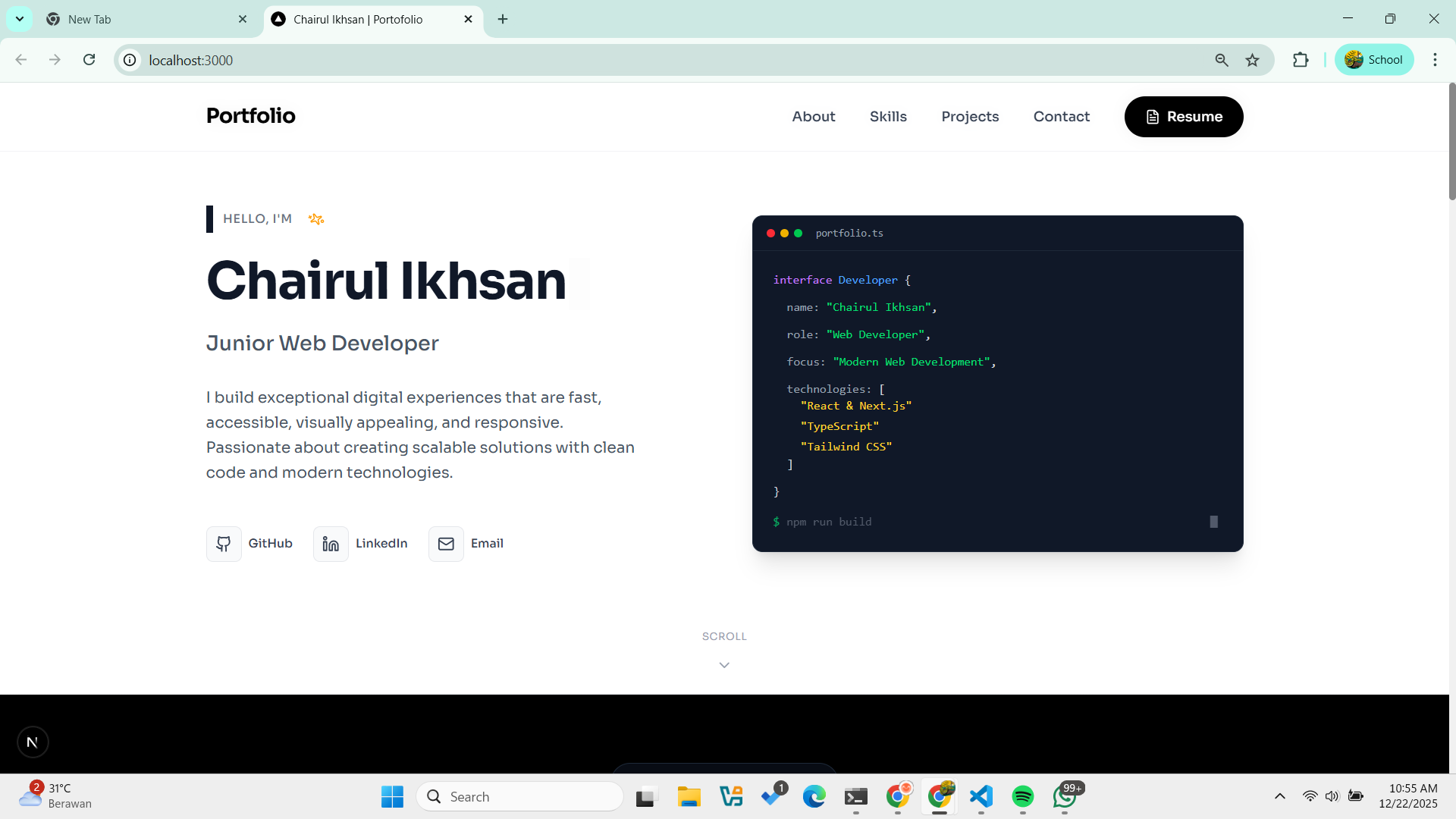This screenshot has height=819, width=1456.
Task: Open the School profile button
Action: click(1374, 60)
